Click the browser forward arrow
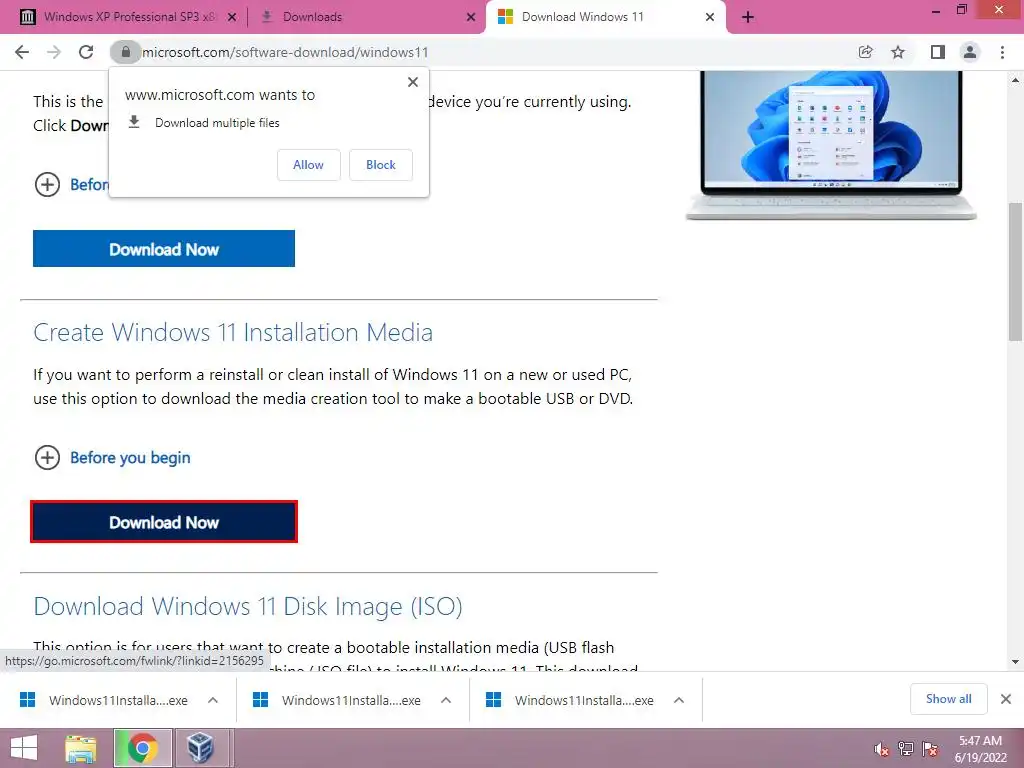 point(54,52)
